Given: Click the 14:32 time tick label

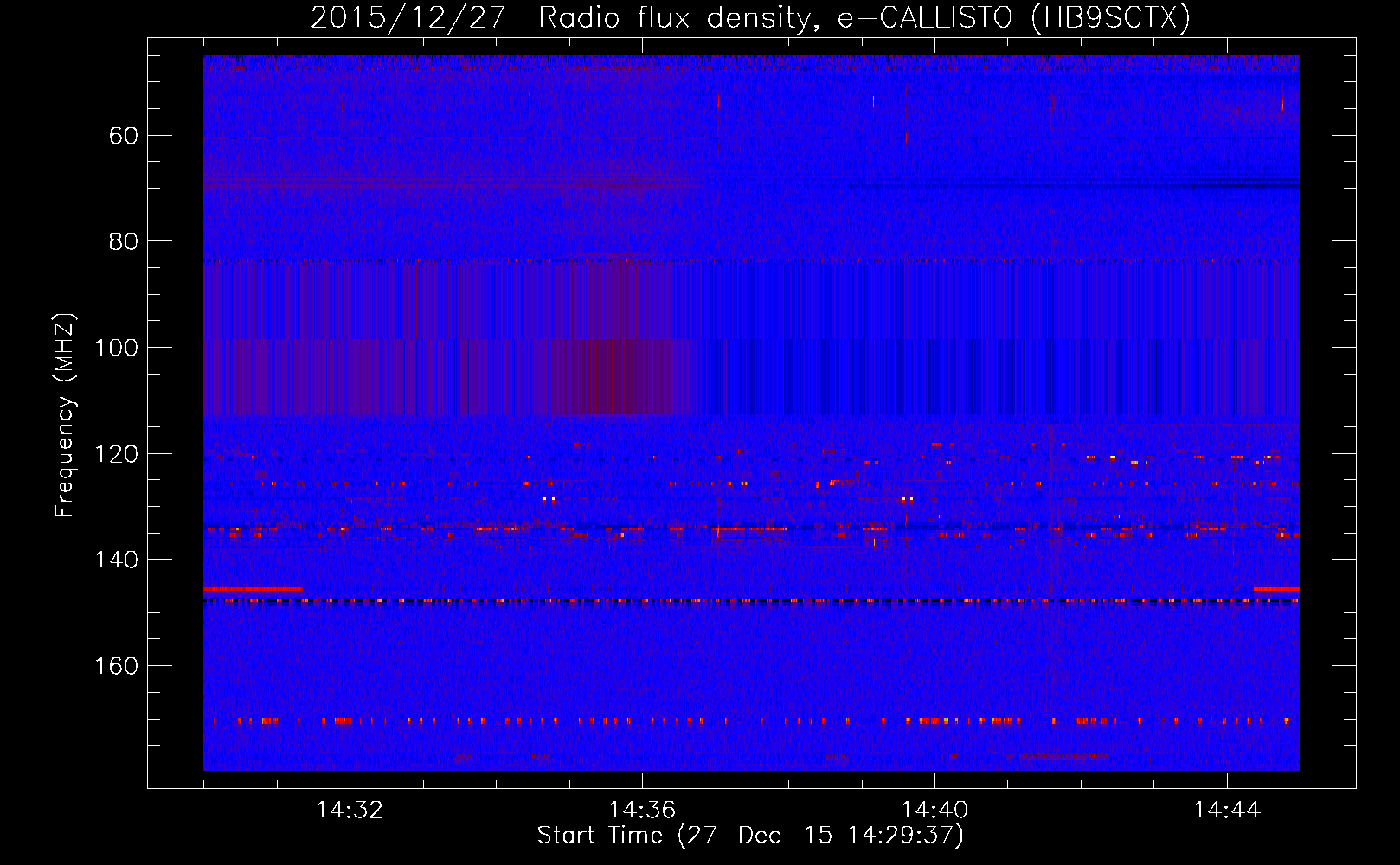Looking at the screenshot, I should tap(350, 811).
